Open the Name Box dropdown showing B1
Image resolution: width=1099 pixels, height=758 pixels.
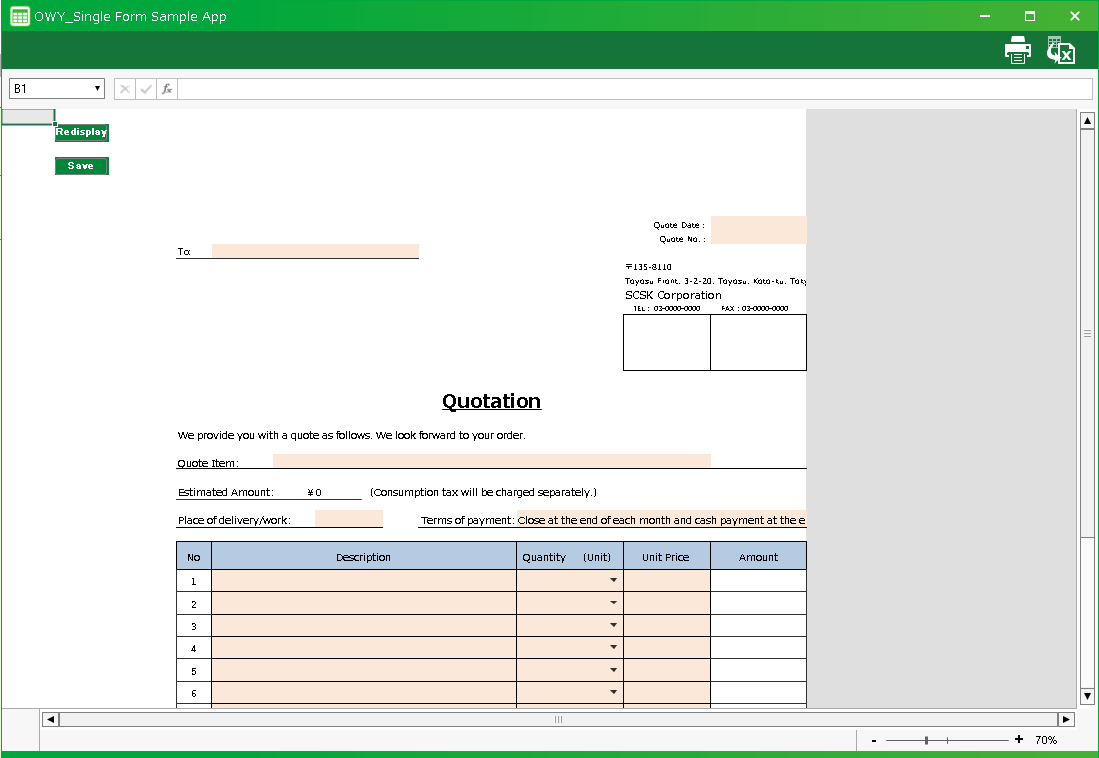point(97,89)
